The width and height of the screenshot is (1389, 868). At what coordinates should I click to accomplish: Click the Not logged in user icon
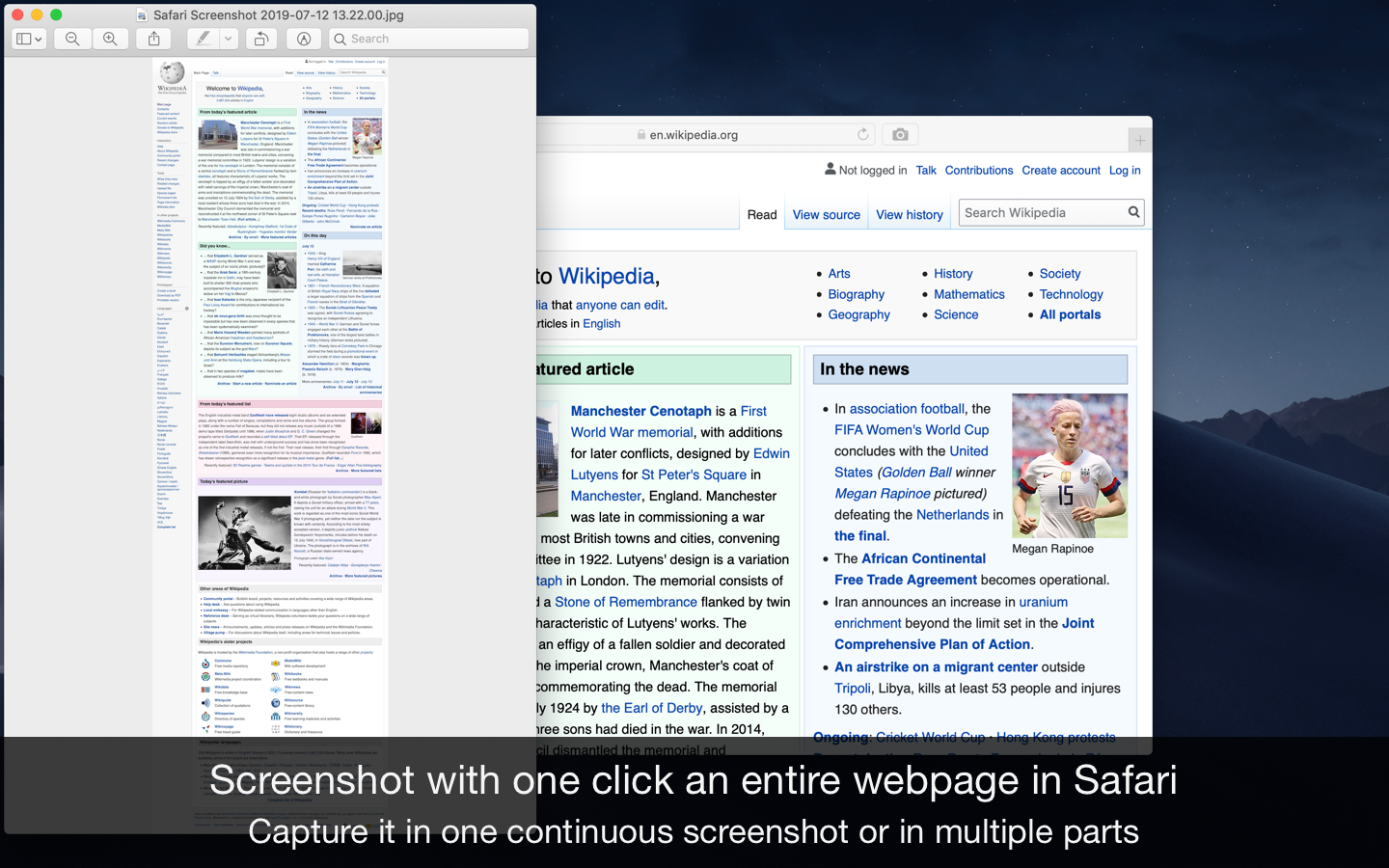(831, 169)
